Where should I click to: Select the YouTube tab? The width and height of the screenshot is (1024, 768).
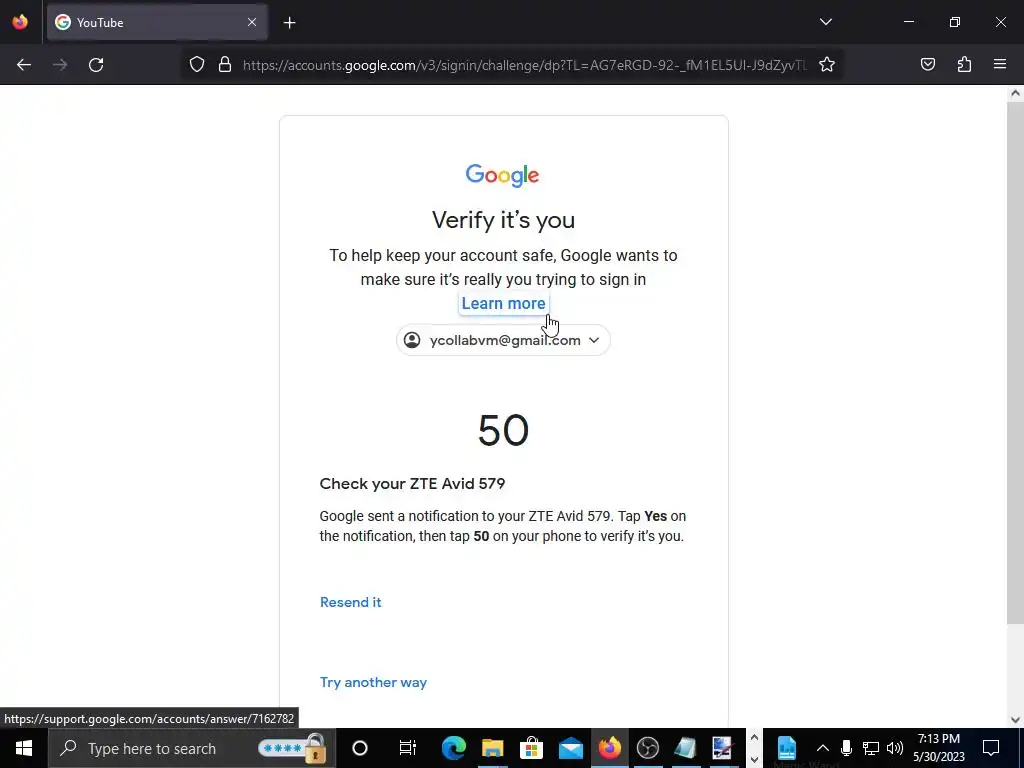coord(157,22)
